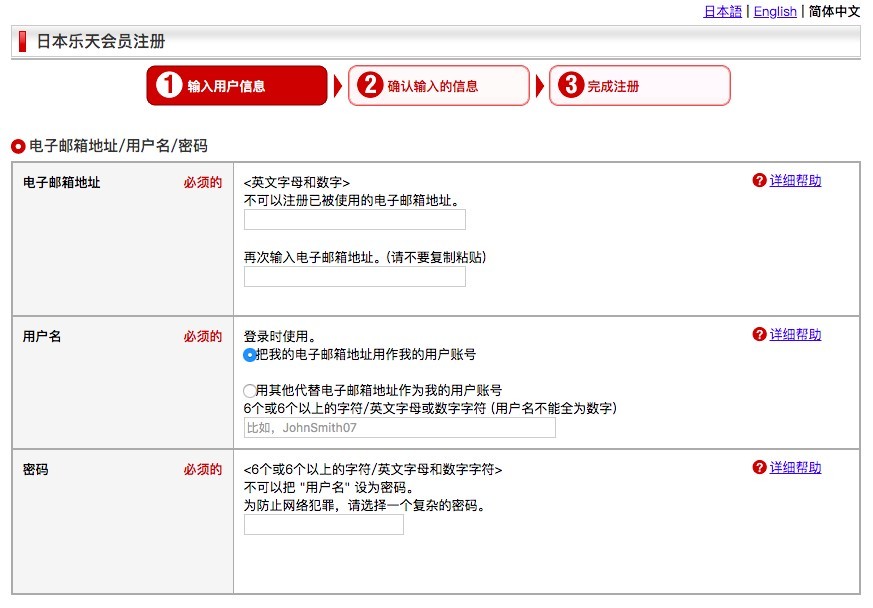Switch site language to English
873x608 pixels.
775,11
